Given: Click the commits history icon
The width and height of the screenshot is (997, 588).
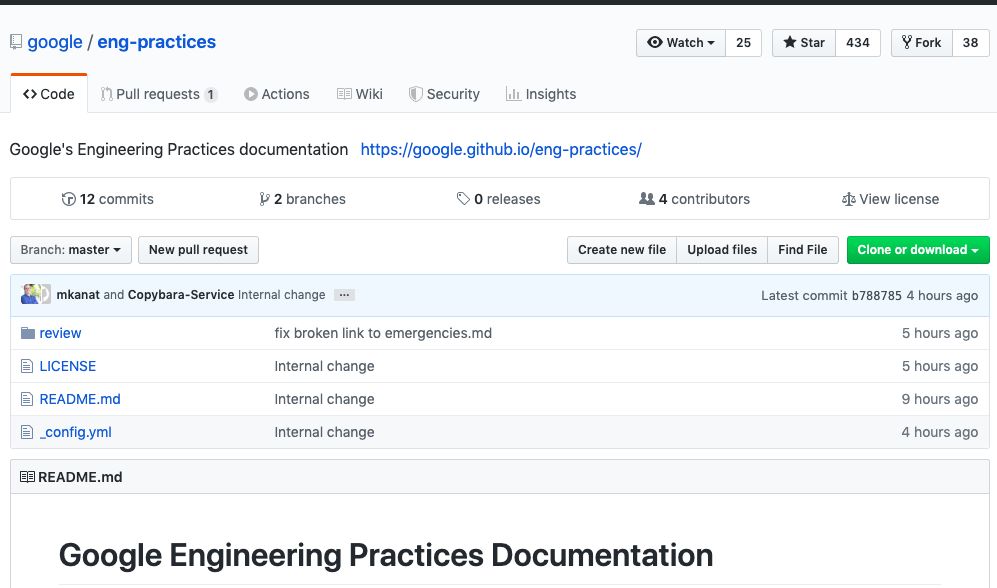Looking at the screenshot, I should 69,199.
